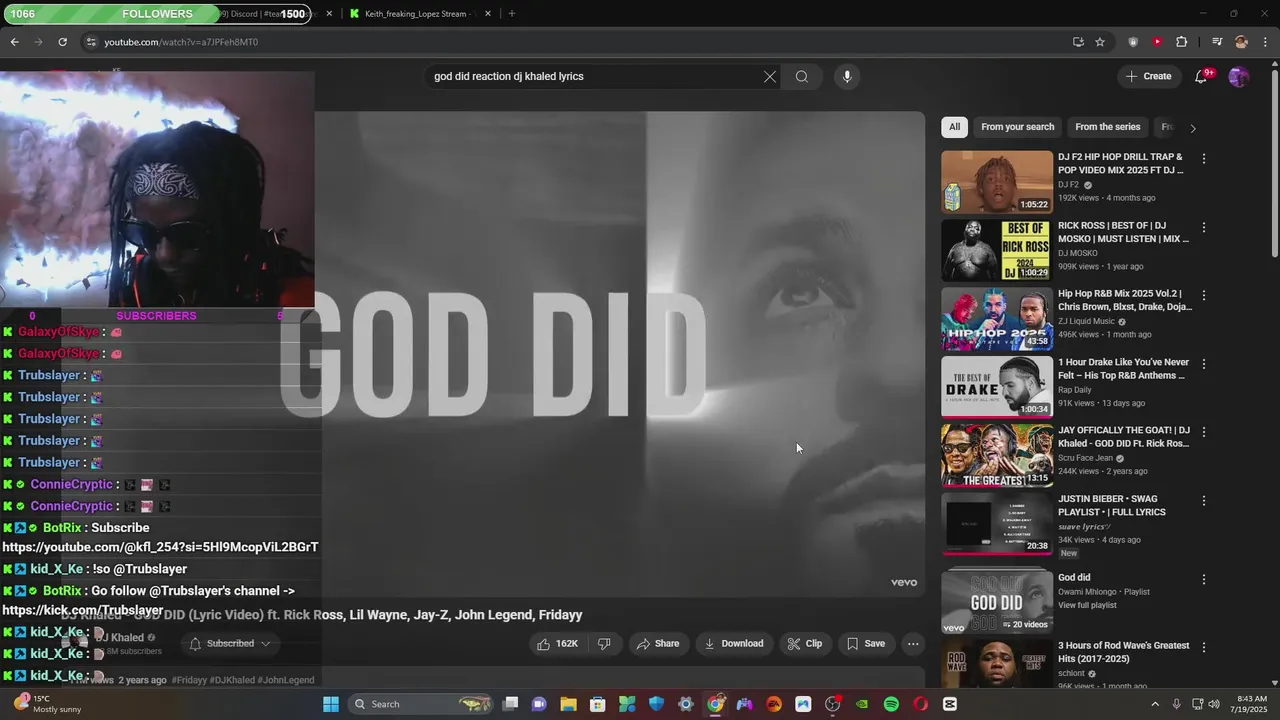Open more actions for the video
The width and height of the screenshot is (1280, 720).
(x=913, y=644)
